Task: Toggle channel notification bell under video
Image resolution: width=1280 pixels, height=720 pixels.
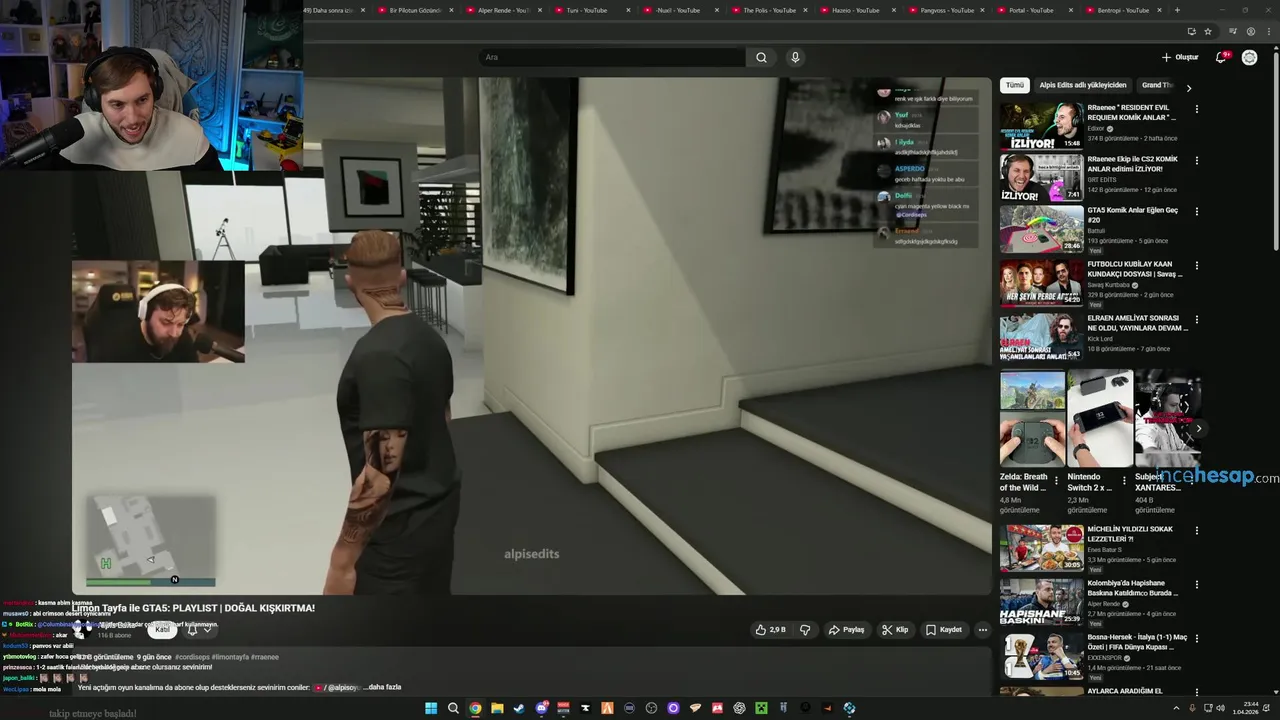Action: (x=192, y=630)
